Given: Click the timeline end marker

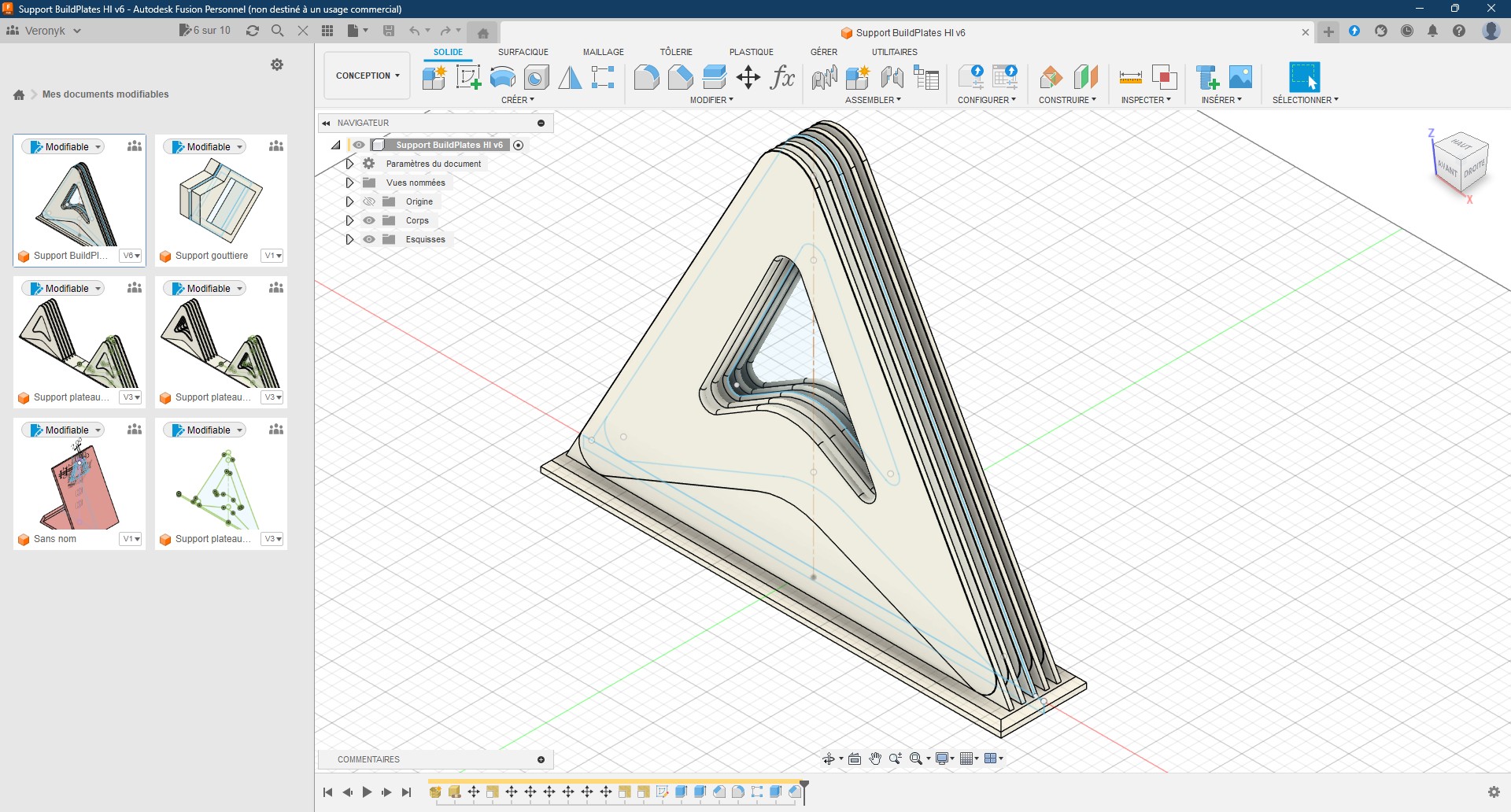Looking at the screenshot, I should pos(804,792).
